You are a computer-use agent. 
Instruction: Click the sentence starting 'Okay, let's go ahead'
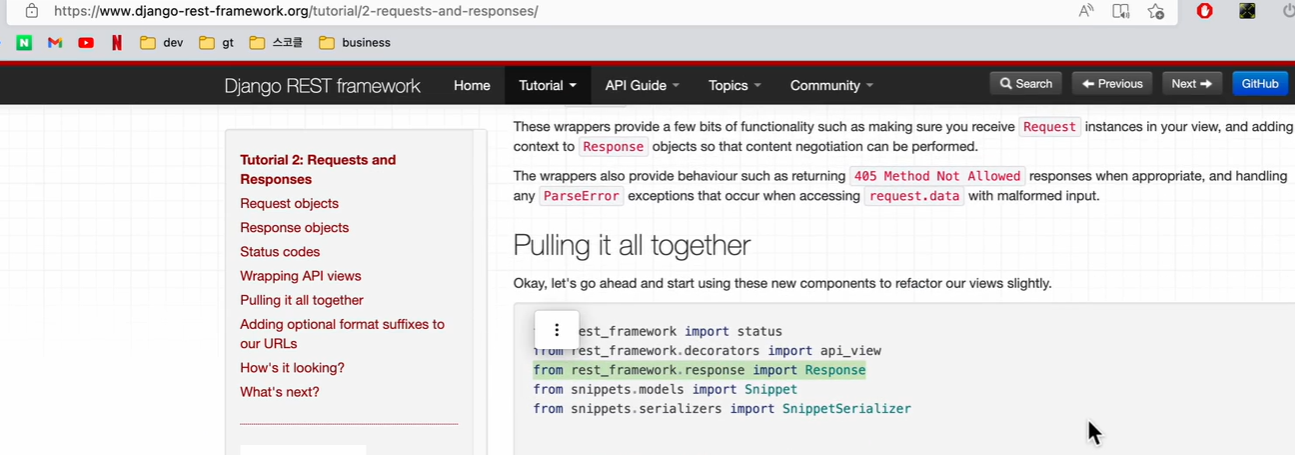782,283
